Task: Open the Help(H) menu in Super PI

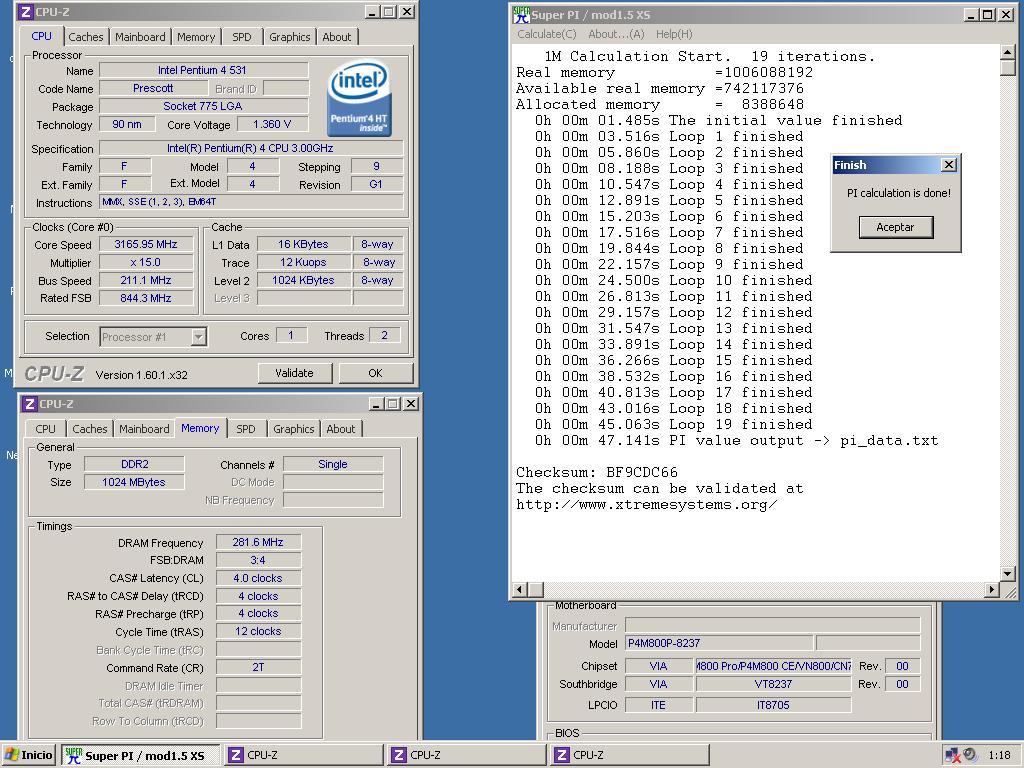Action: pyautogui.click(x=674, y=34)
